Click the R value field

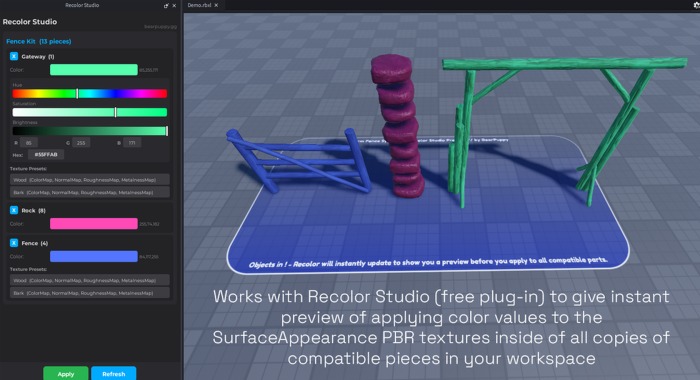point(29,143)
